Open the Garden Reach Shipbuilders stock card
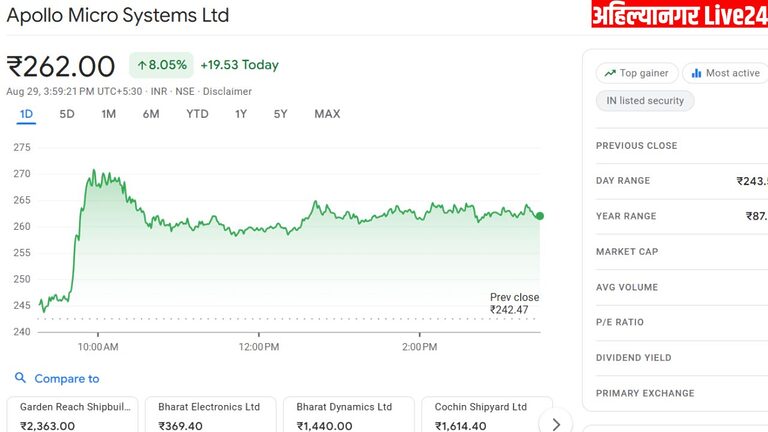Image resolution: width=768 pixels, height=432 pixels. pyautogui.click(x=72, y=415)
